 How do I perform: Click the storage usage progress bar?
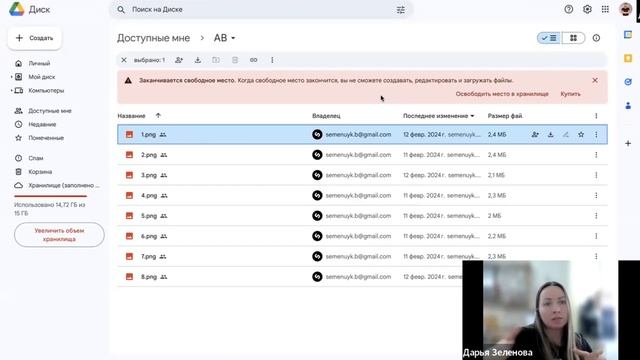tap(51, 196)
